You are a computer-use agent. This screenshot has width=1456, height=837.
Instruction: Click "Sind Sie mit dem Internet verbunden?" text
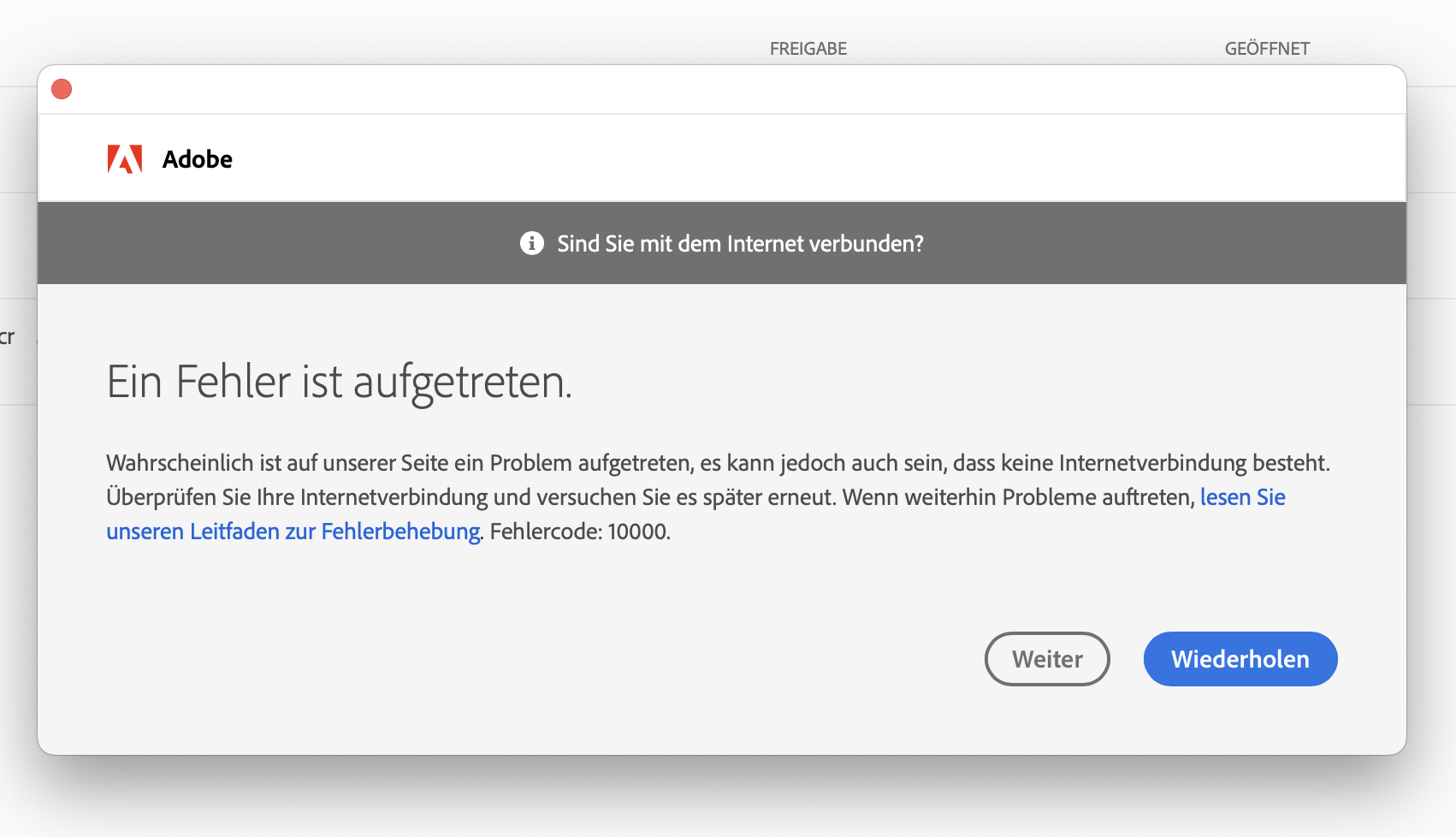tap(740, 244)
